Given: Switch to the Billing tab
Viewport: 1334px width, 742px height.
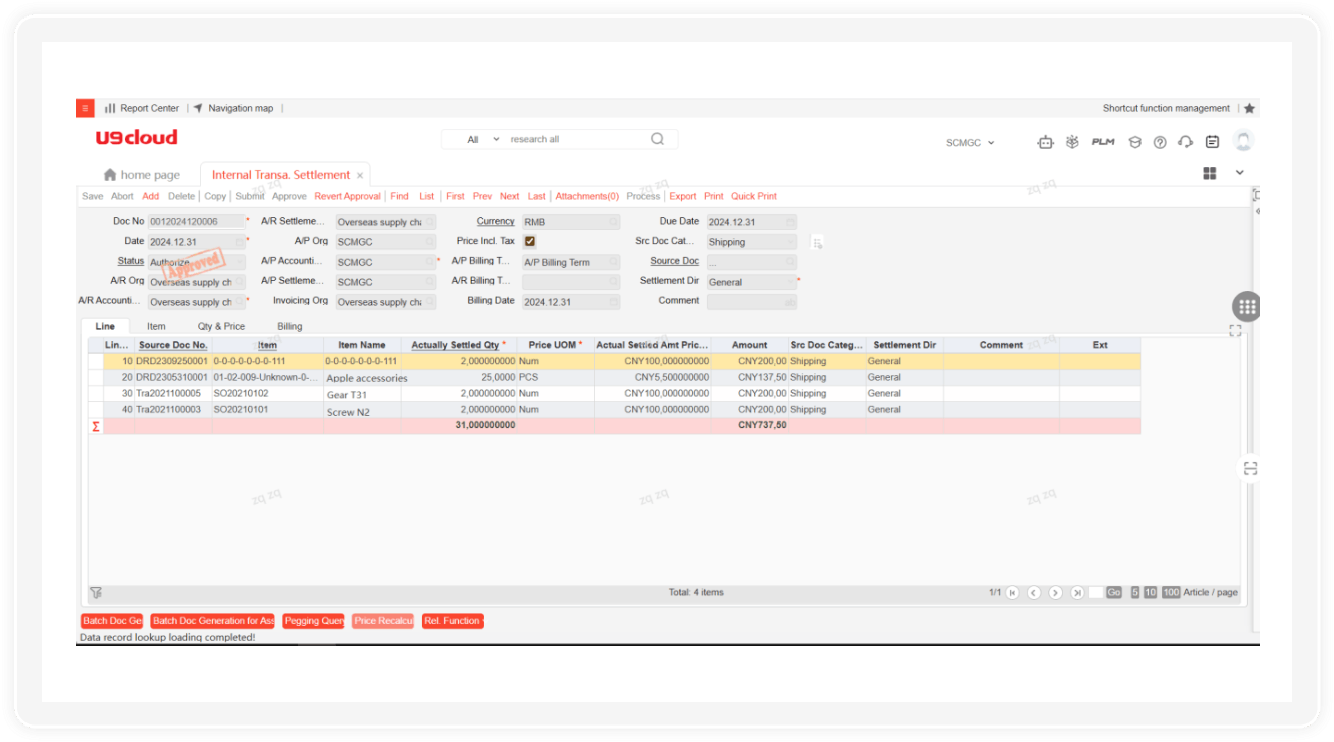Looking at the screenshot, I should 289,326.
